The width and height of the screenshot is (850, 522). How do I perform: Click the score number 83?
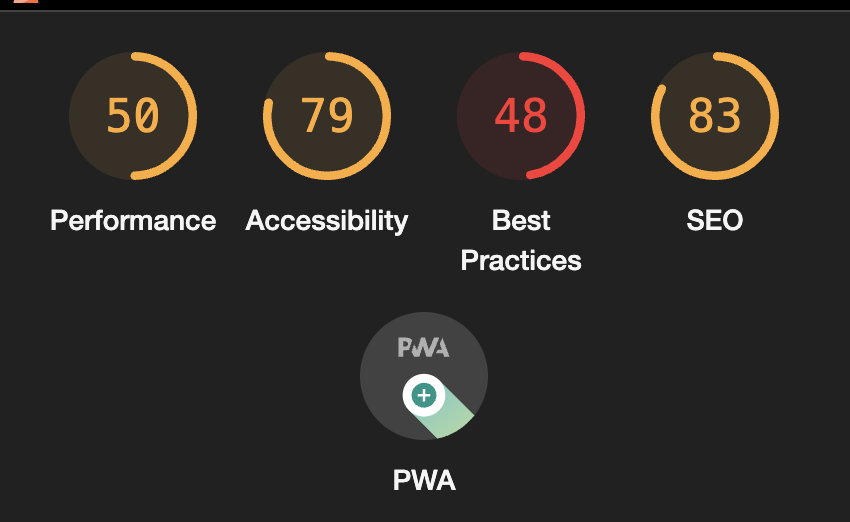point(715,115)
